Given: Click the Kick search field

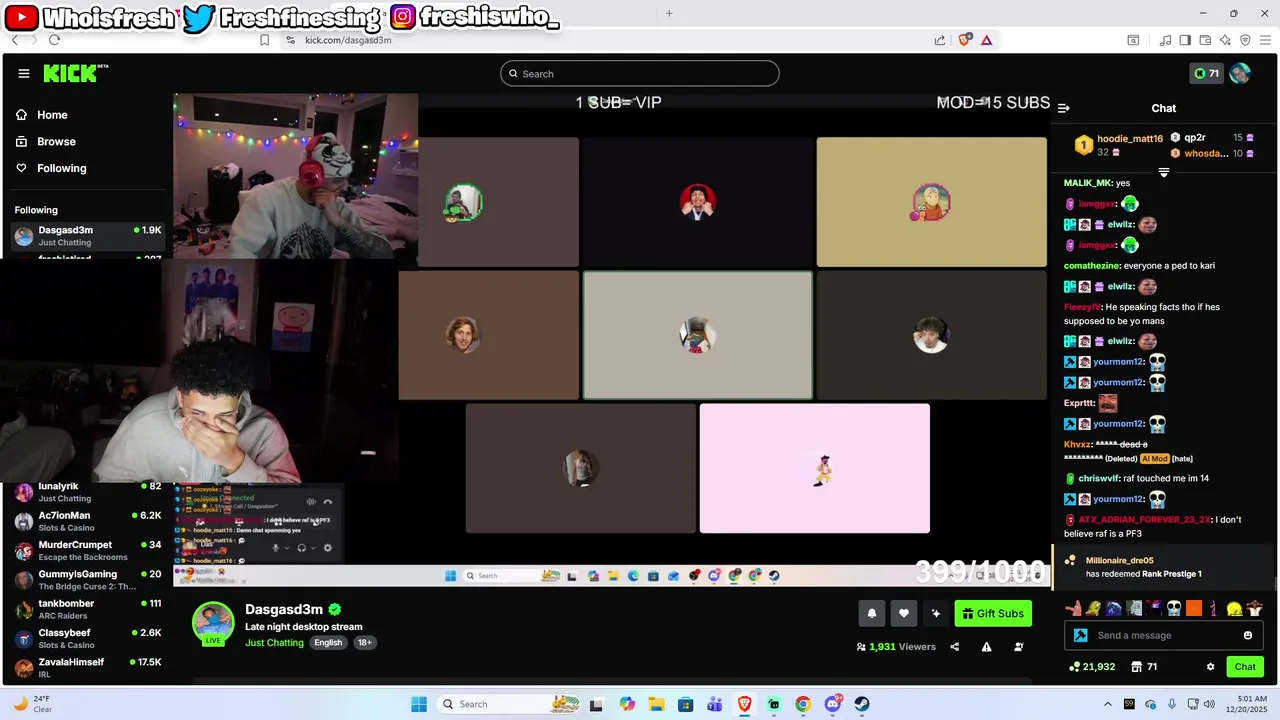Looking at the screenshot, I should tap(640, 73).
